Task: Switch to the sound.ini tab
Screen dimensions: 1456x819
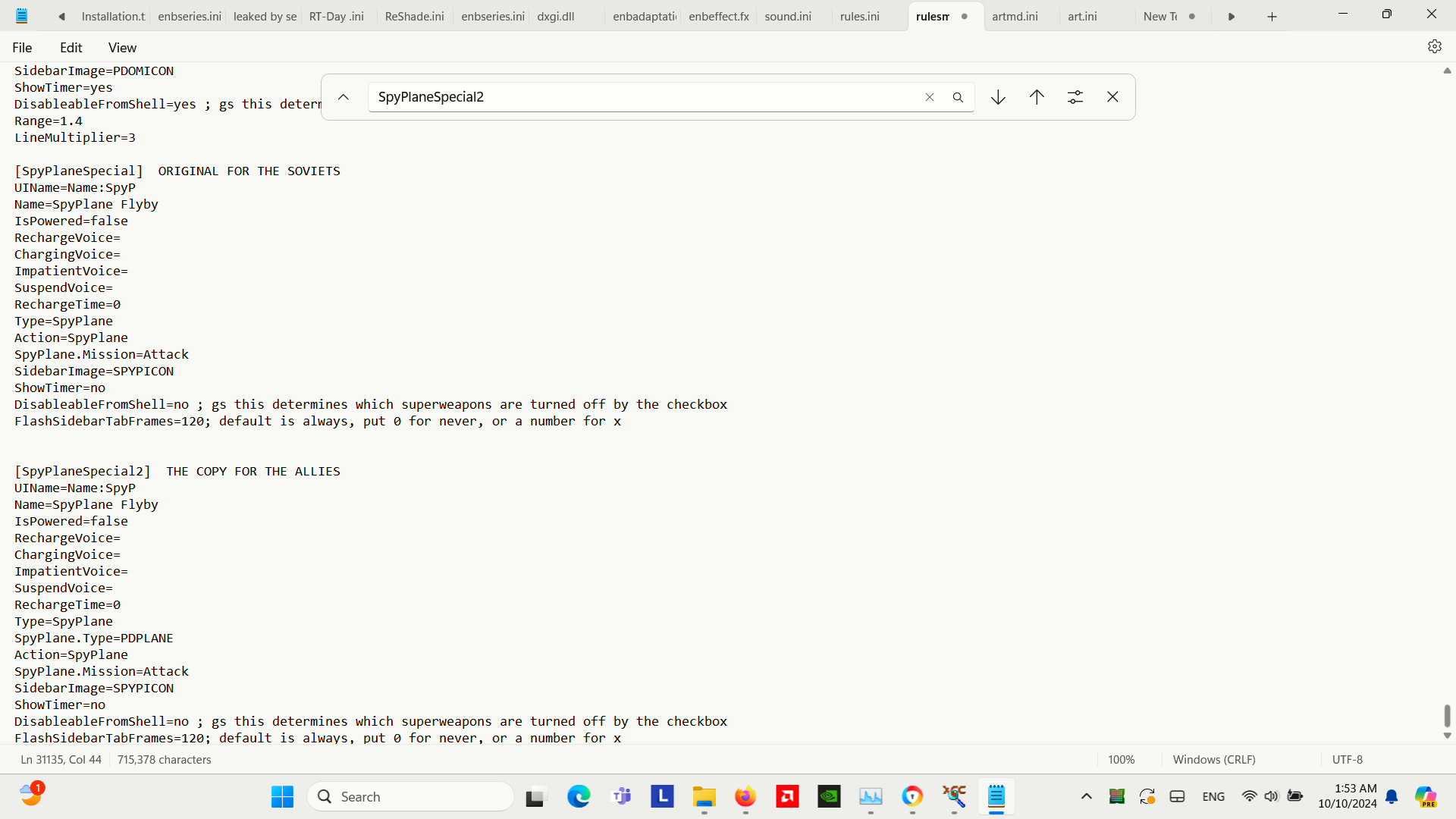Action: 788,16
